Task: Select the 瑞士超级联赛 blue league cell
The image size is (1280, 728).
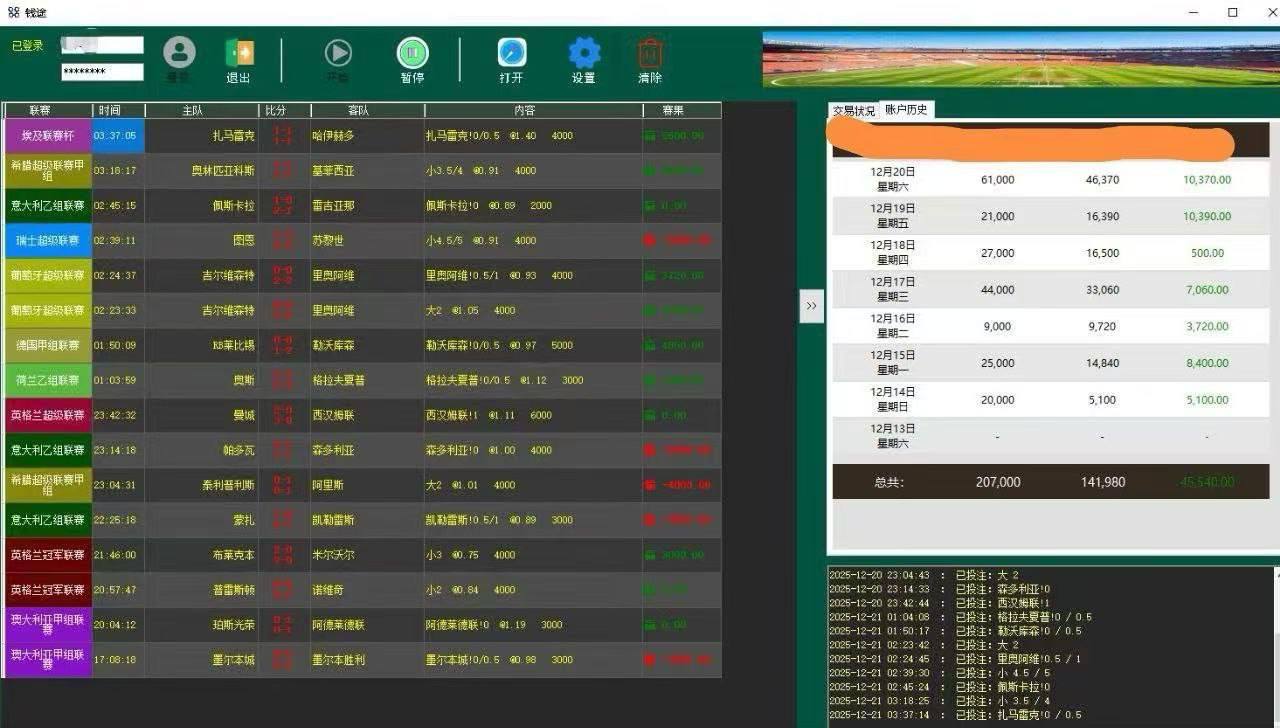Action: pos(48,241)
